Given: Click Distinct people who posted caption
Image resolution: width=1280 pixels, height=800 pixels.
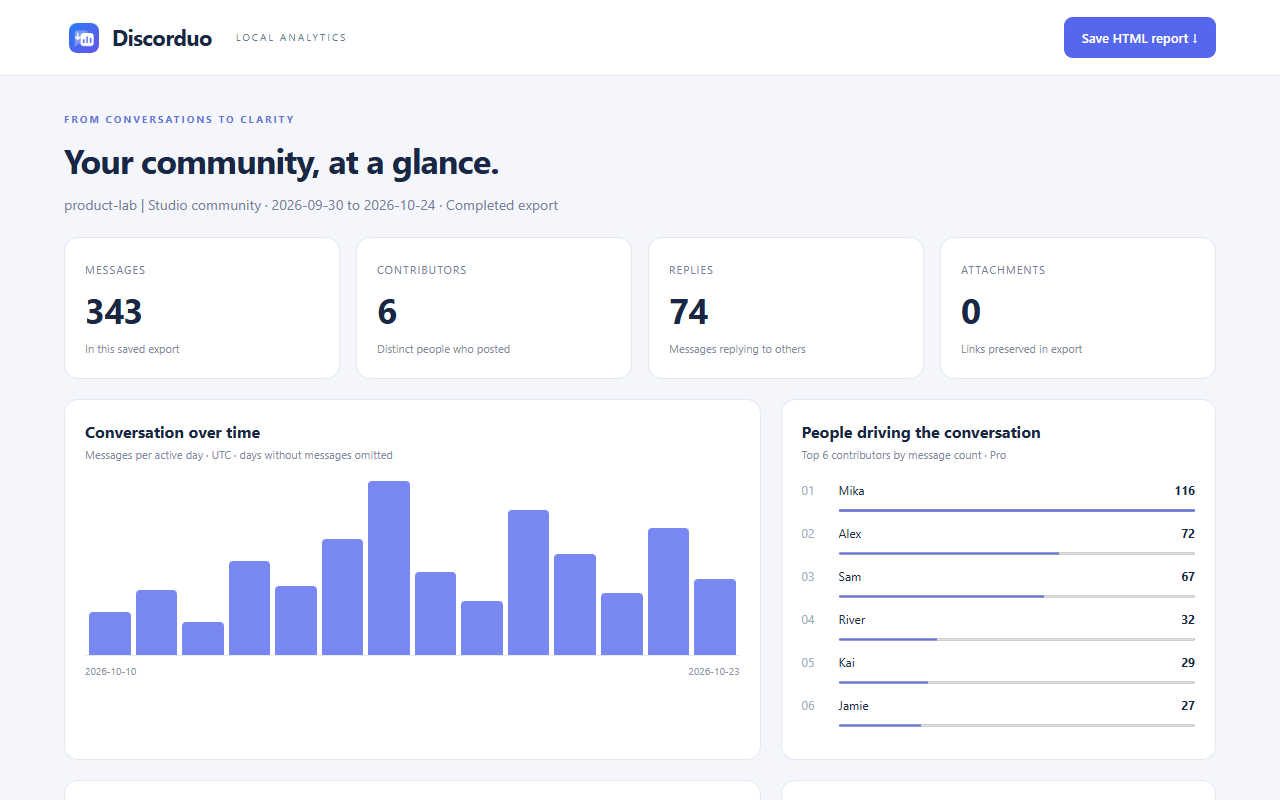Looking at the screenshot, I should pos(443,350).
